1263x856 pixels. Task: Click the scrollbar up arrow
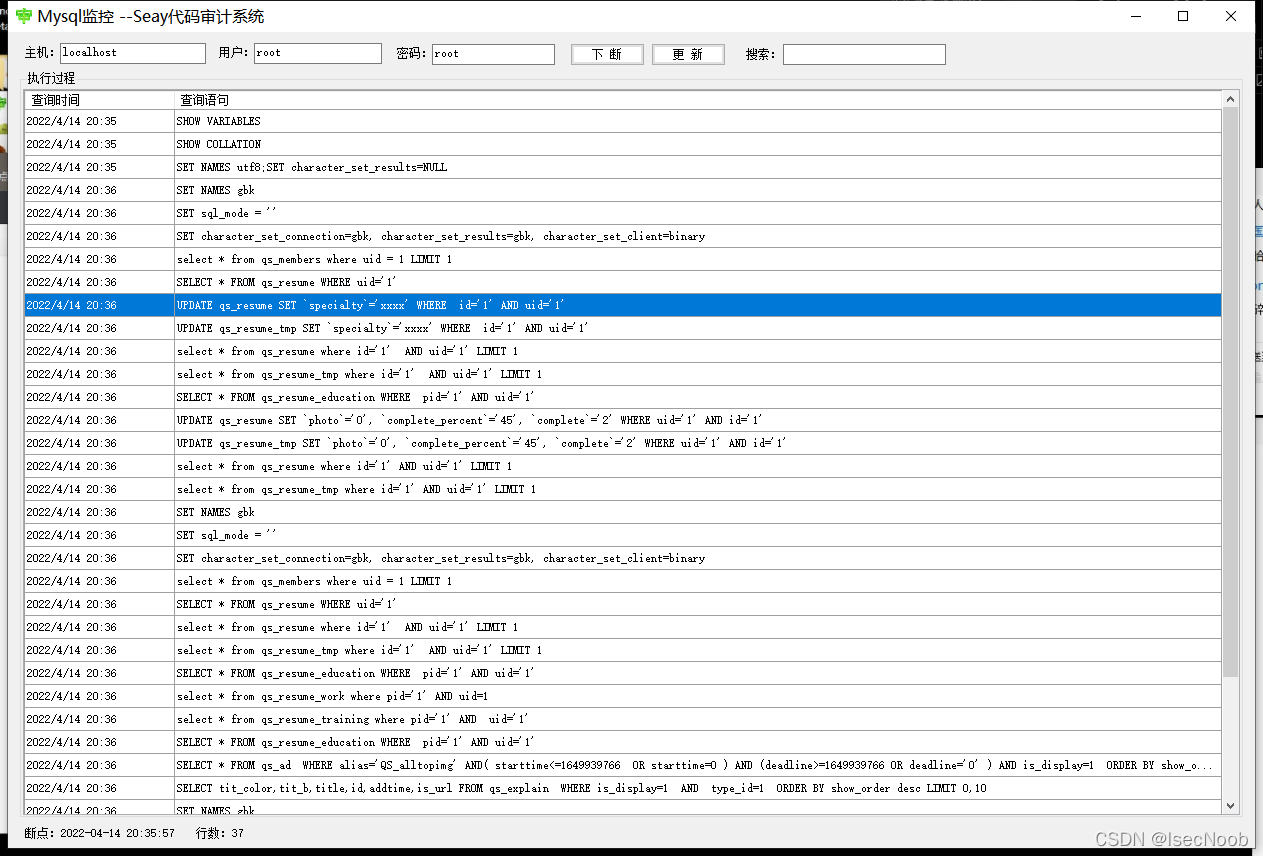click(x=1230, y=97)
